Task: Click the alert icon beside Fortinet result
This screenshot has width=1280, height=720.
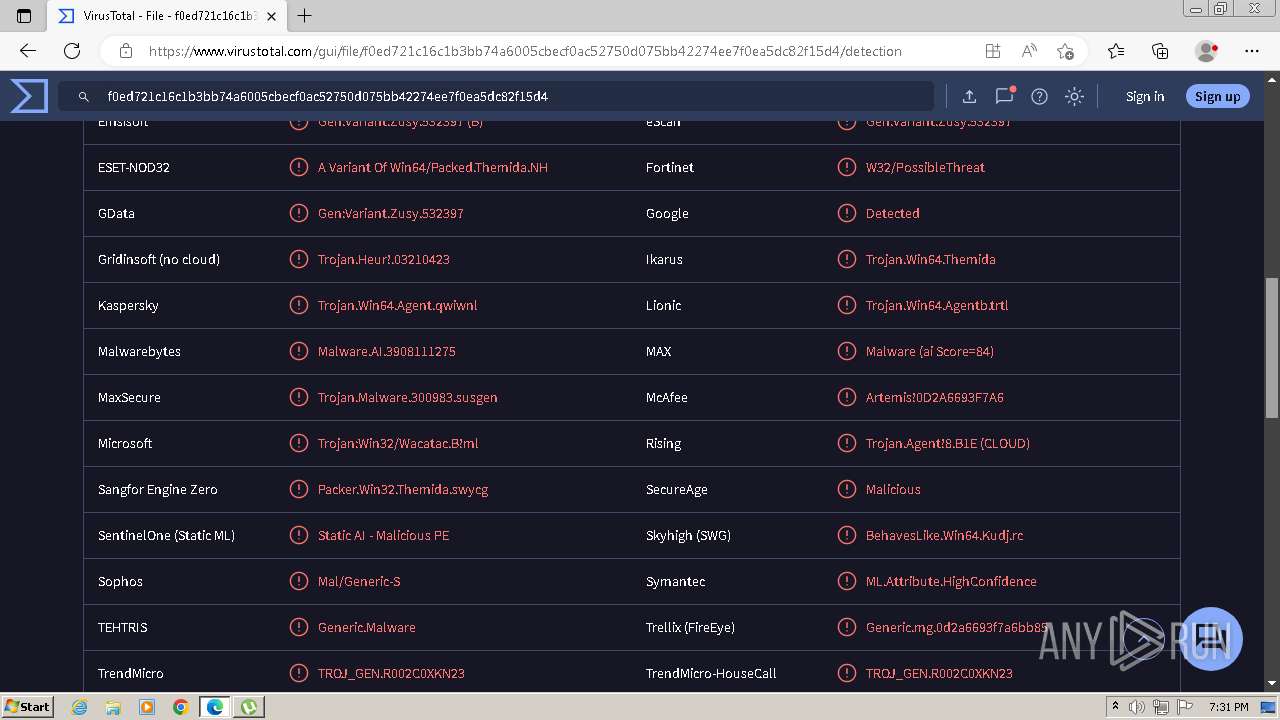Action: [x=846, y=167]
